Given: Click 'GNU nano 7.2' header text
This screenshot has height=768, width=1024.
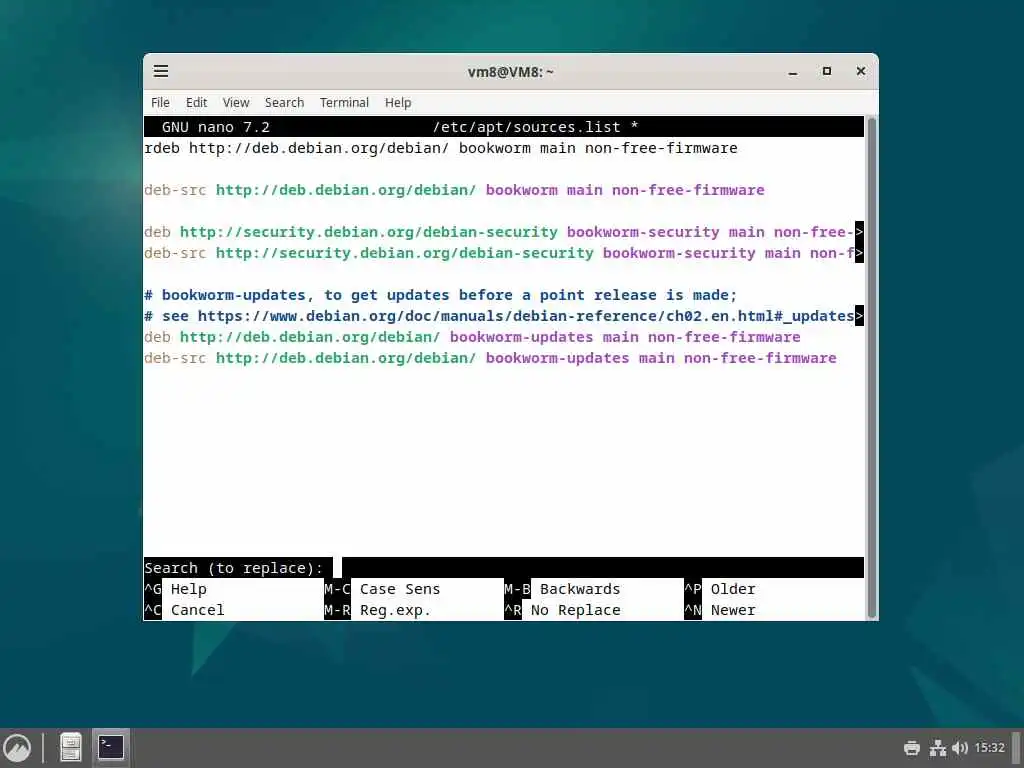Looking at the screenshot, I should (x=216, y=127).
